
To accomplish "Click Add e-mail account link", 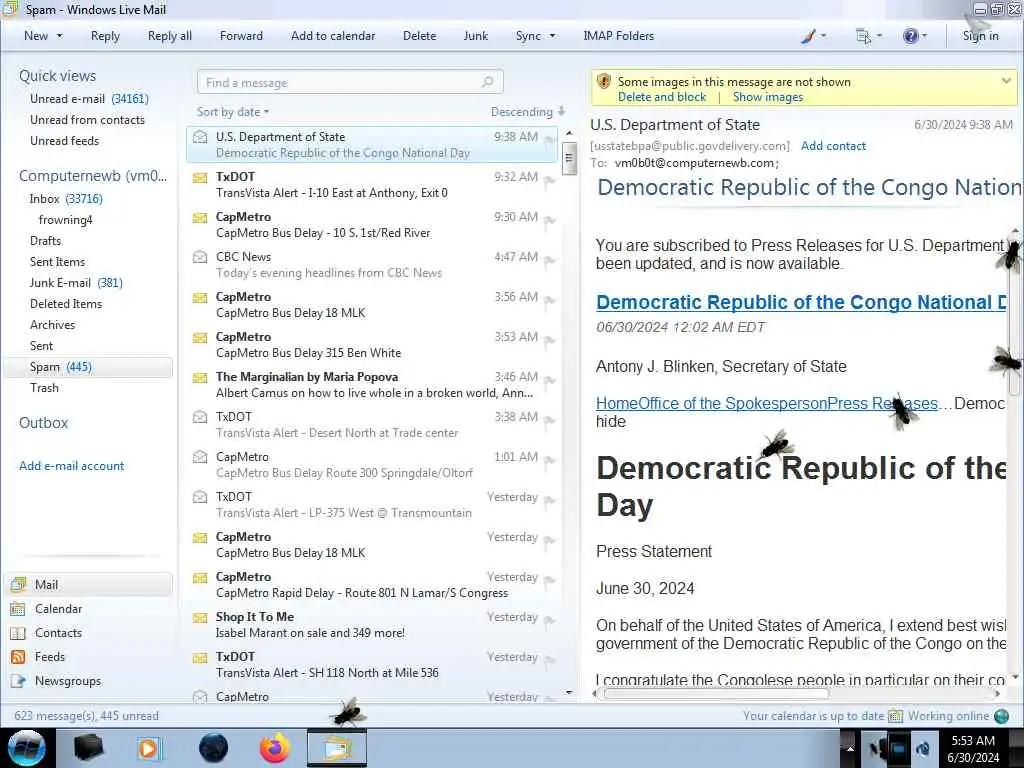I will (x=71, y=466).
